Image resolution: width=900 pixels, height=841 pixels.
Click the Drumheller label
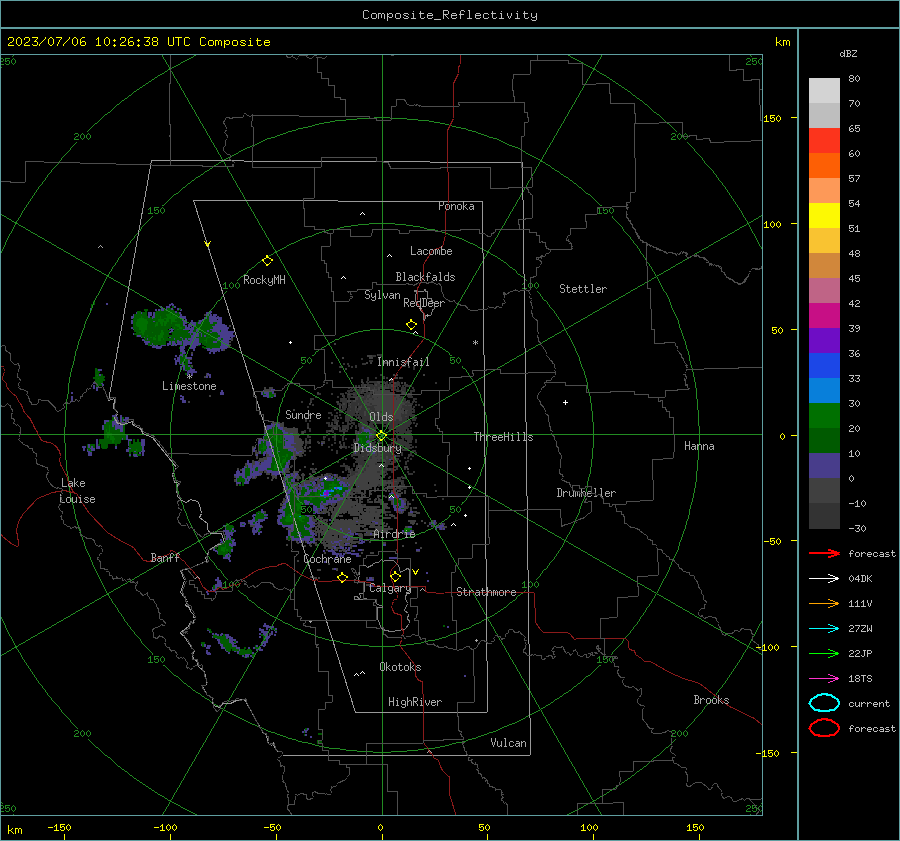pyautogui.click(x=586, y=493)
